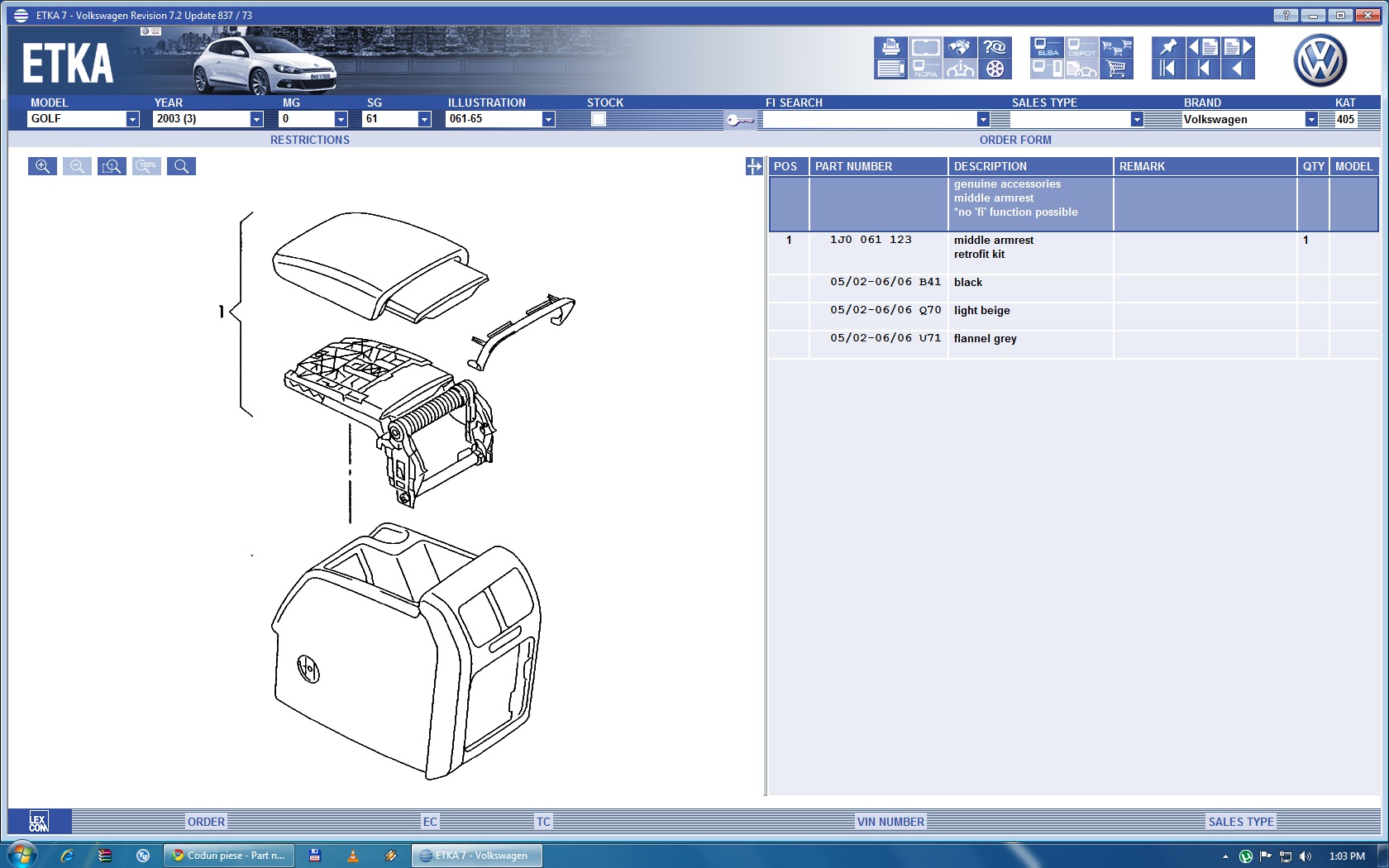Click the TC label in bottom bar

(543, 822)
